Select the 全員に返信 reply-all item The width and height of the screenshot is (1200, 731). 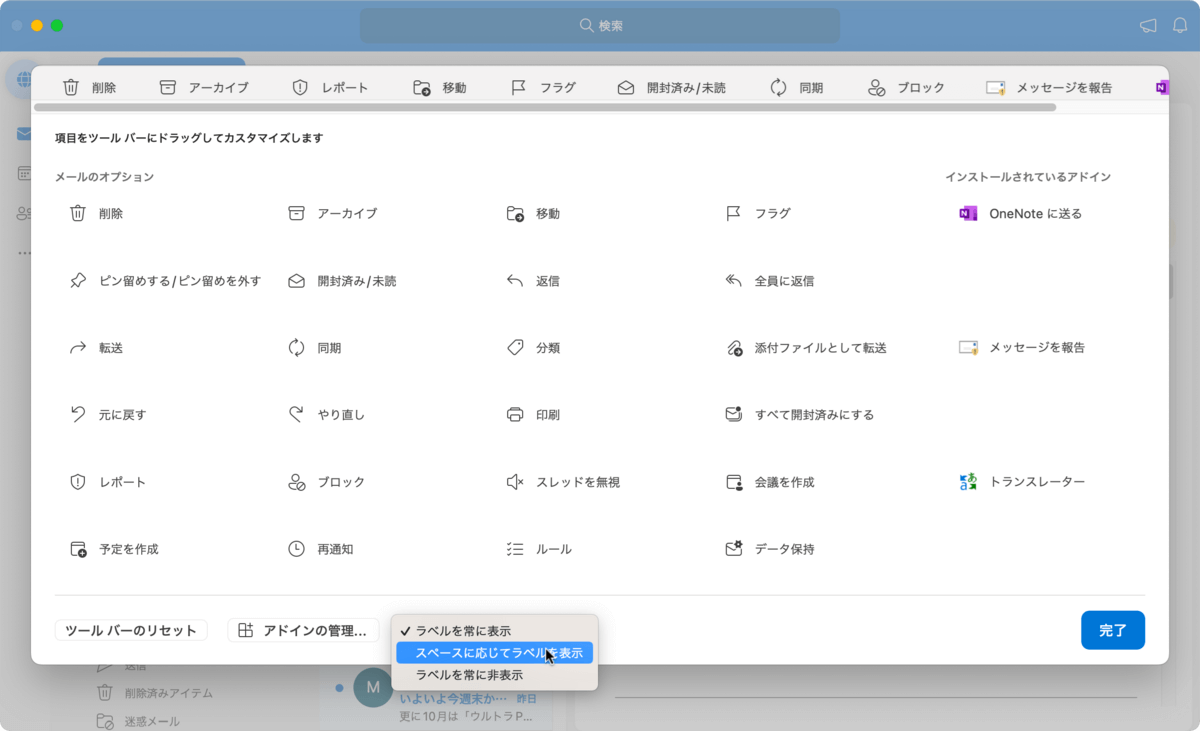coord(769,281)
